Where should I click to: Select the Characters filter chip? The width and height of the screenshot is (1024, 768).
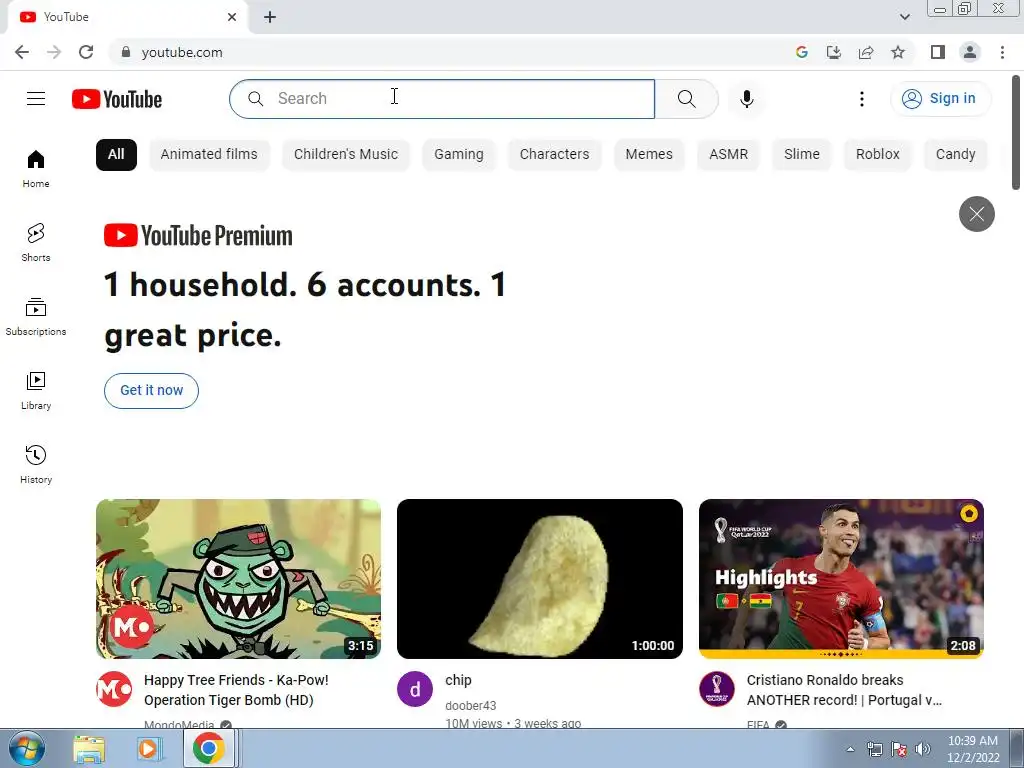click(554, 155)
